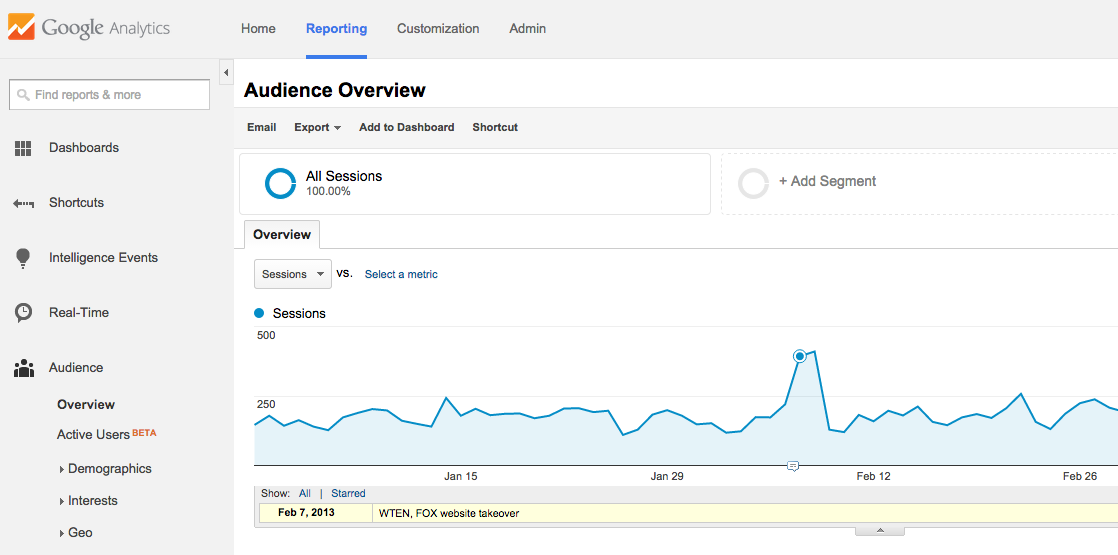Click the Audience people icon
The width and height of the screenshot is (1118, 555).
click(23, 368)
